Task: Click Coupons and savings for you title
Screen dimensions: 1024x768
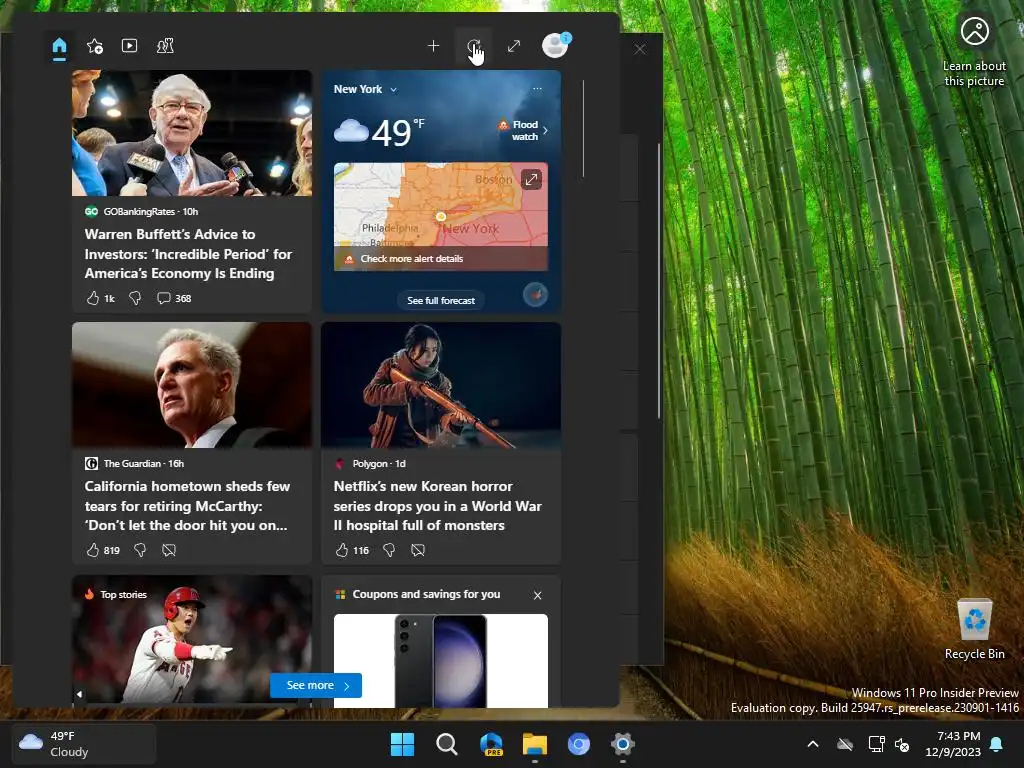Action: point(426,594)
